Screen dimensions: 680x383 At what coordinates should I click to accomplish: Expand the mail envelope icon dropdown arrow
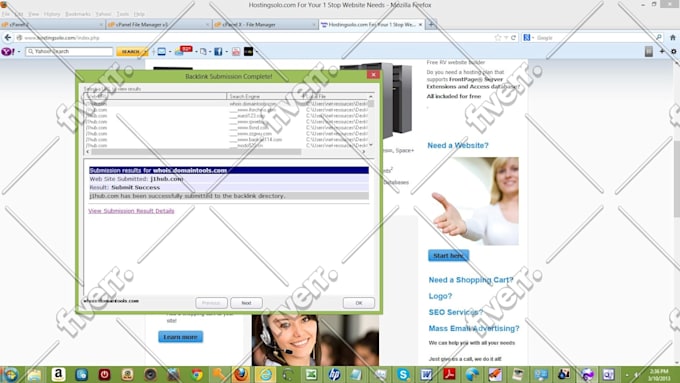tap(170, 52)
